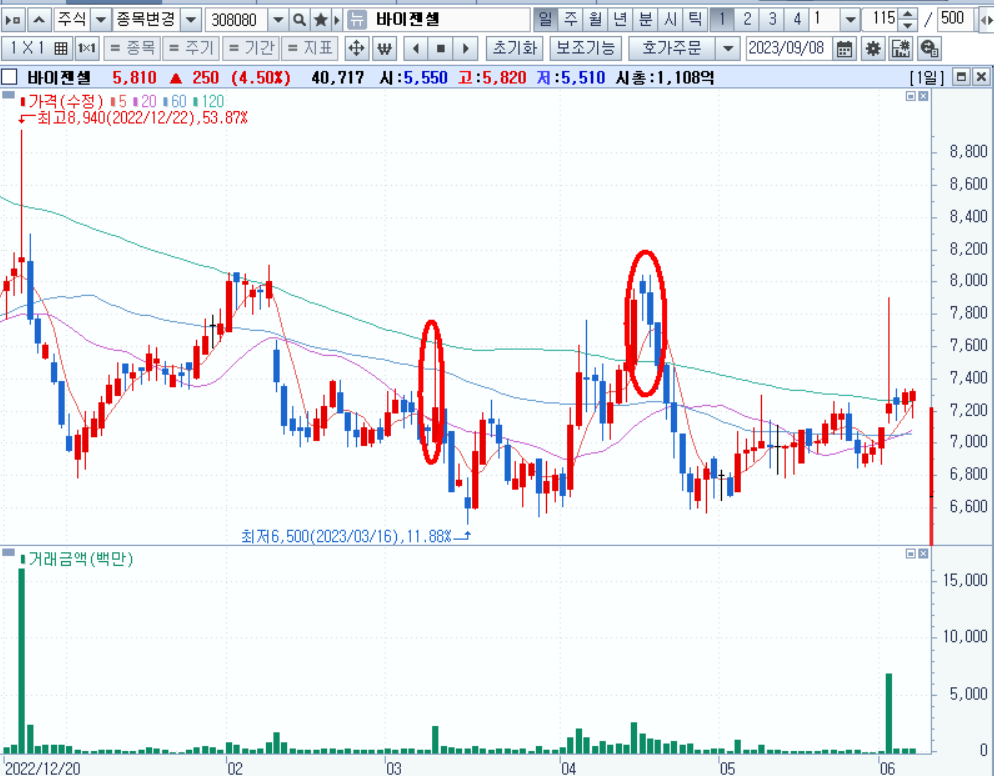Select interval preset tab 2

pos(747,20)
